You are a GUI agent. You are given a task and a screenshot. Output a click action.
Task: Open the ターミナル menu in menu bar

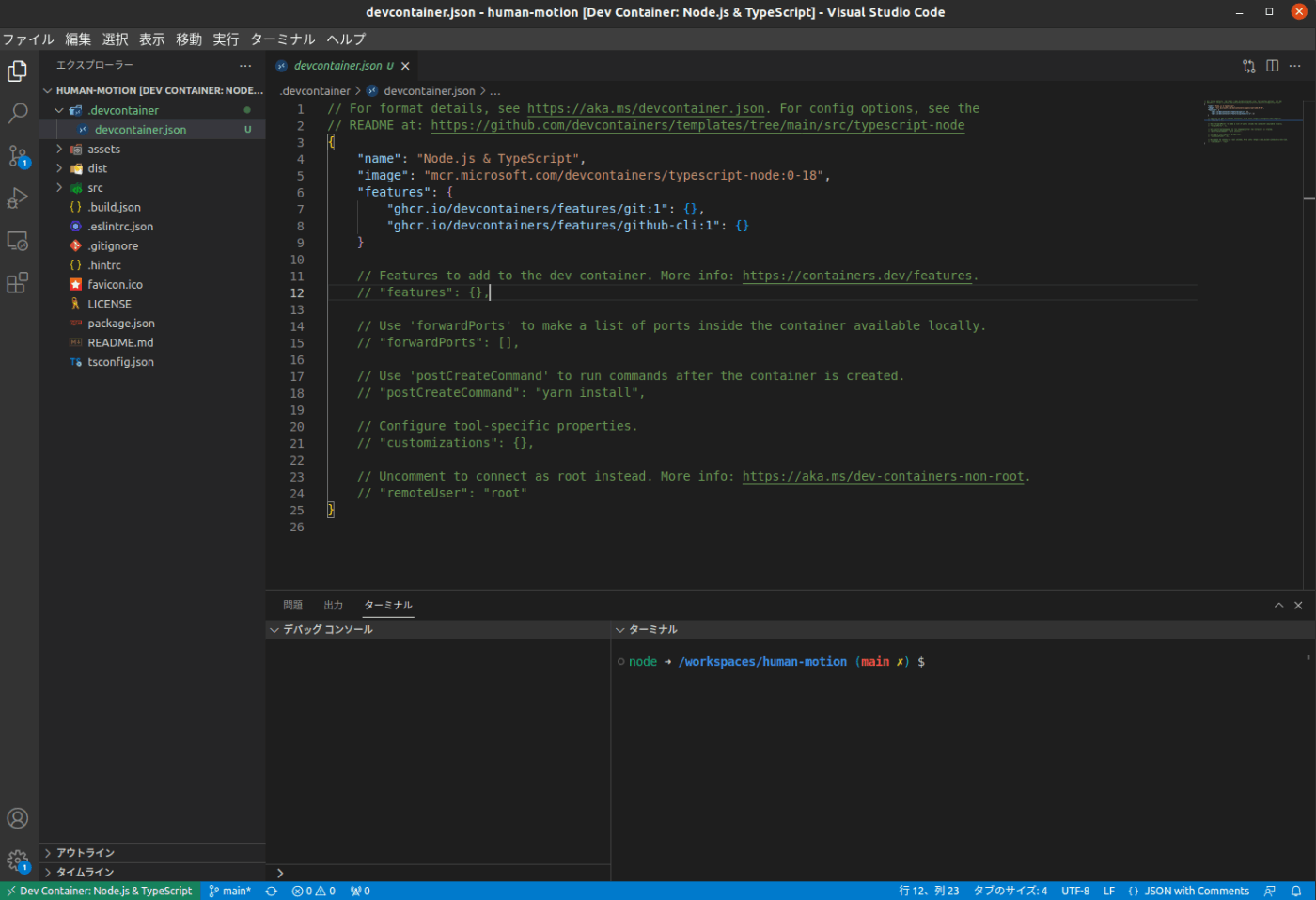(283, 39)
